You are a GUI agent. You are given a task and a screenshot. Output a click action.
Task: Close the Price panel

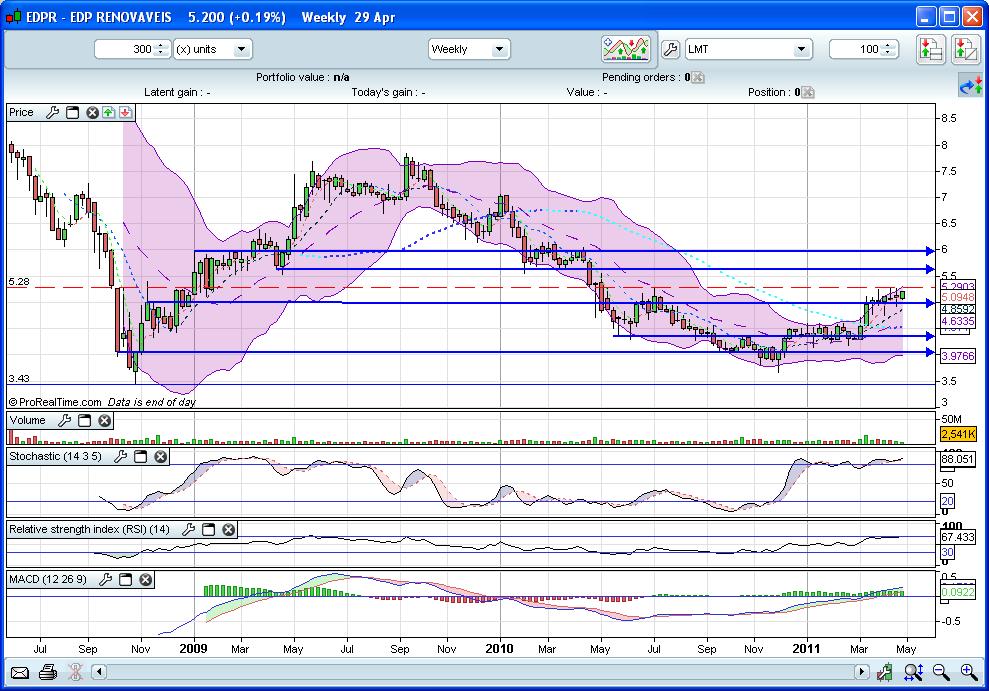pyautogui.click(x=92, y=112)
